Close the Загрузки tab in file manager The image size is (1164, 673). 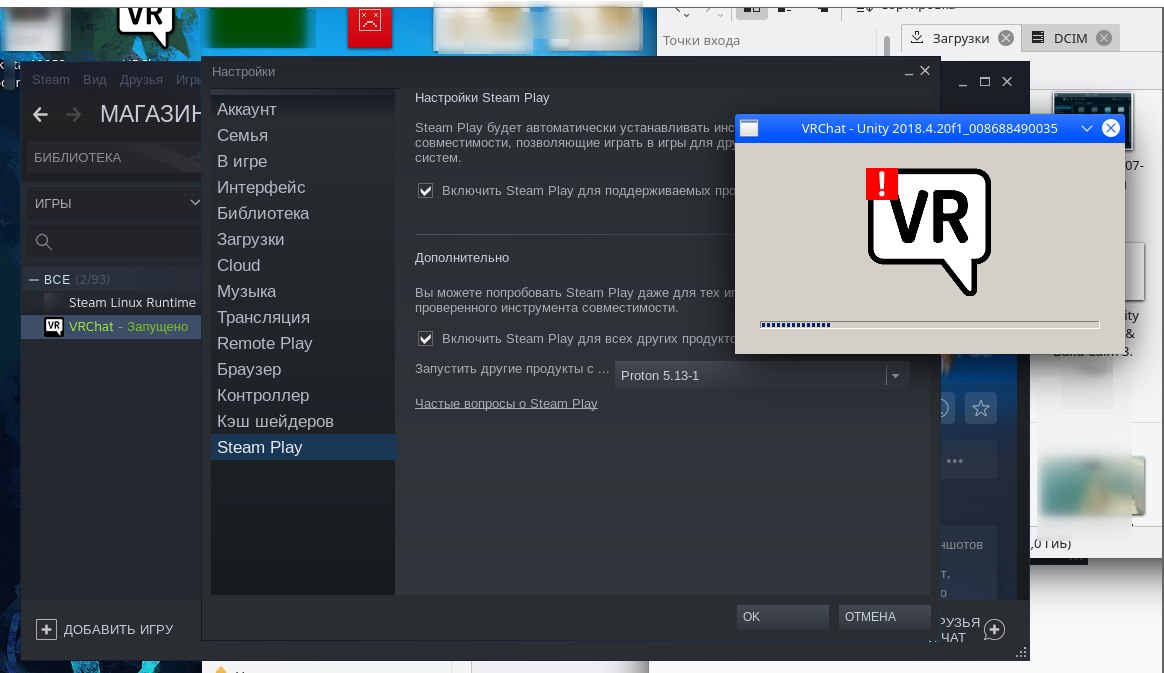1006,38
